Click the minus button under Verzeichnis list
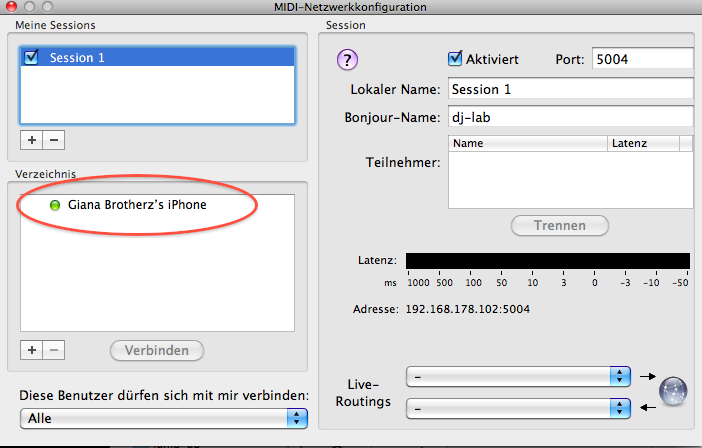The width and height of the screenshot is (702, 448). pyautogui.click(x=54, y=350)
